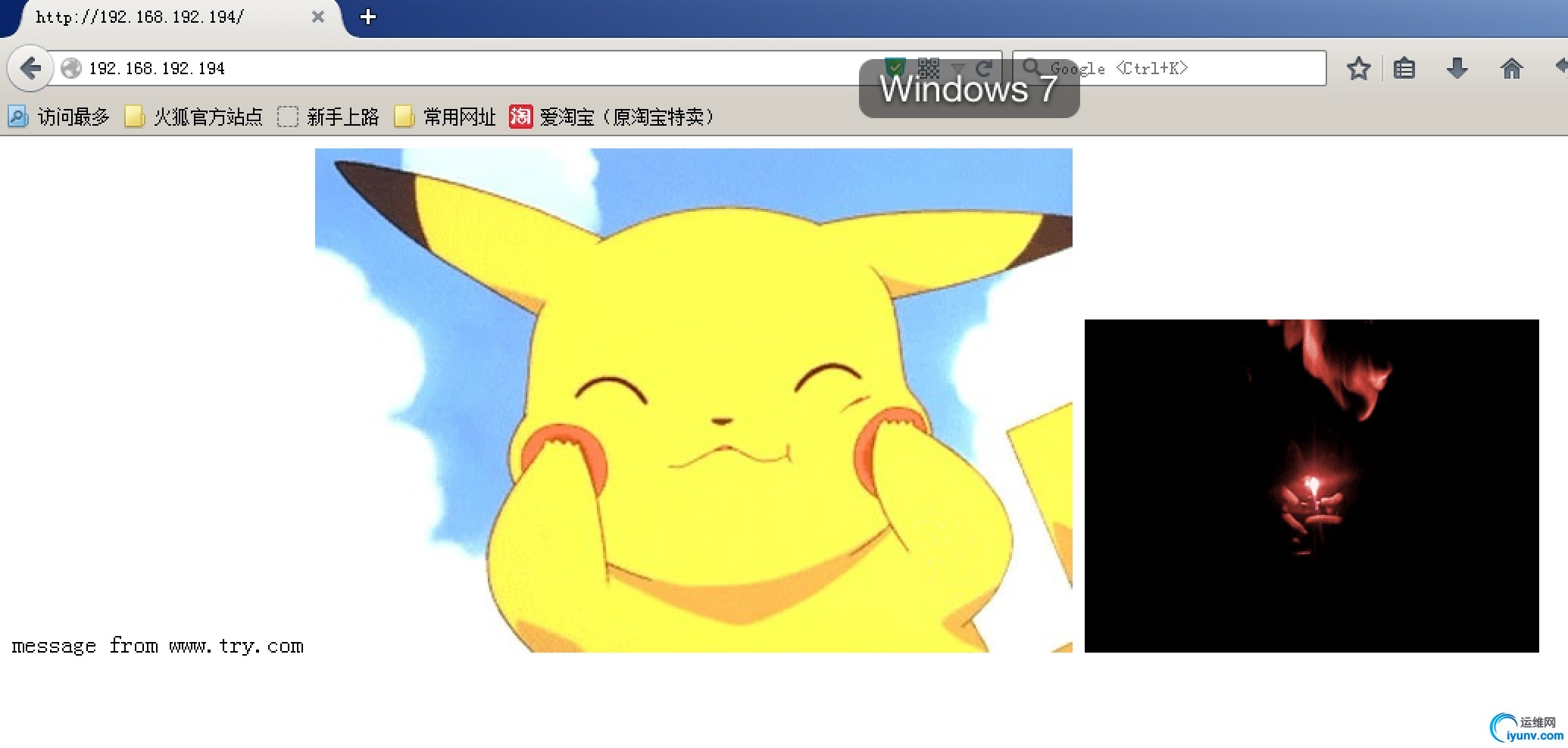Open a new tab with the plus button
Screen dimensions: 1568x748
tap(368, 17)
